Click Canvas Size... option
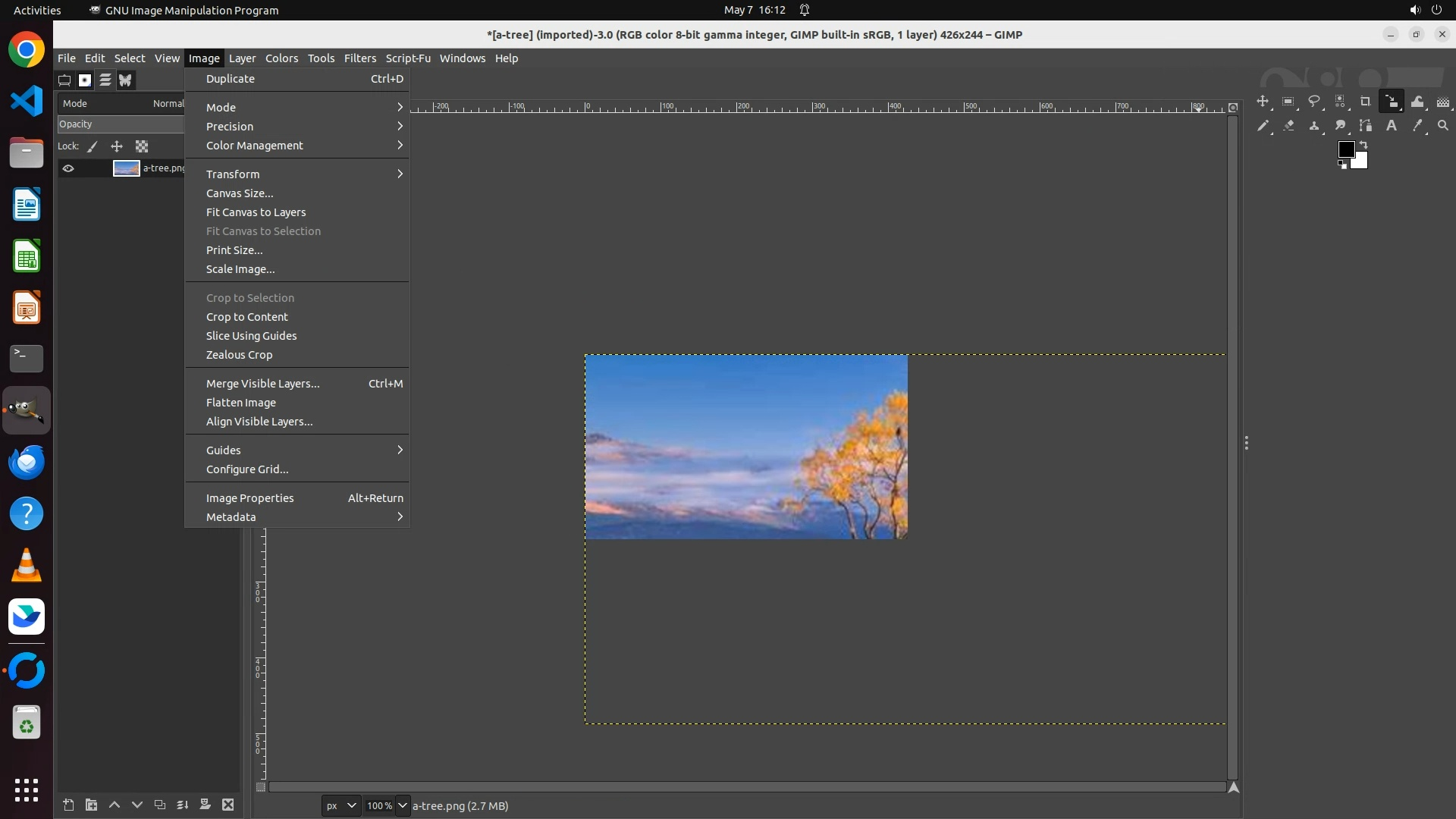 point(240,193)
